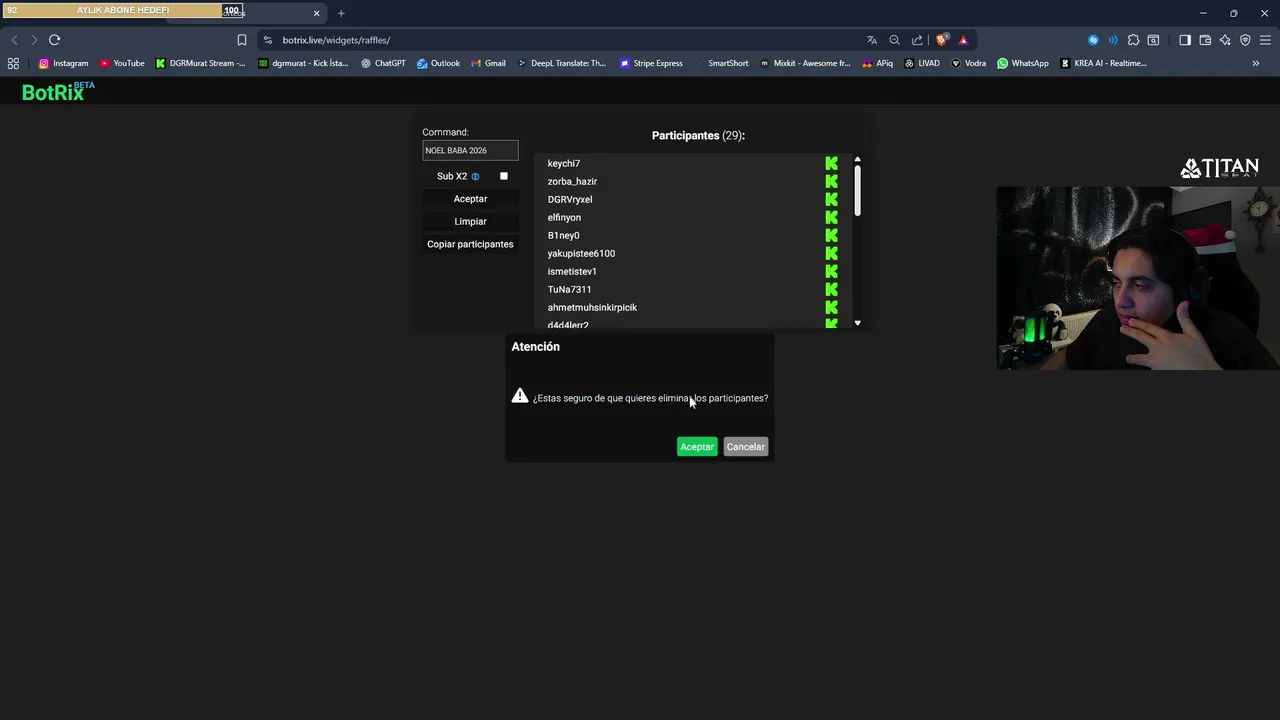
Task: Open the bookmarks grid apps icon
Action: click(13, 63)
